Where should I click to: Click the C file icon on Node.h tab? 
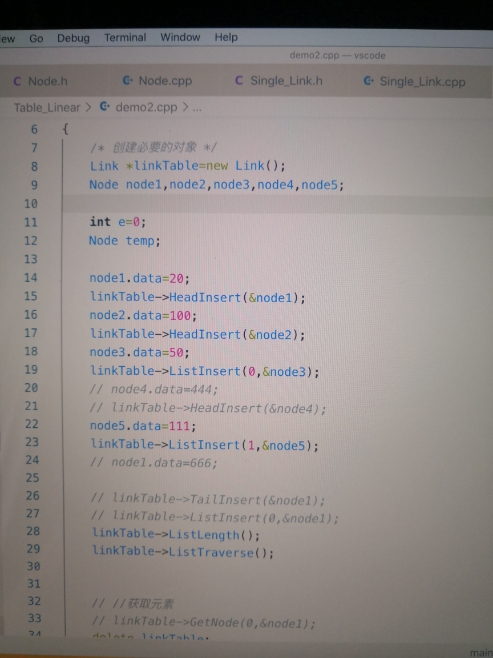[x=17, y=81]
